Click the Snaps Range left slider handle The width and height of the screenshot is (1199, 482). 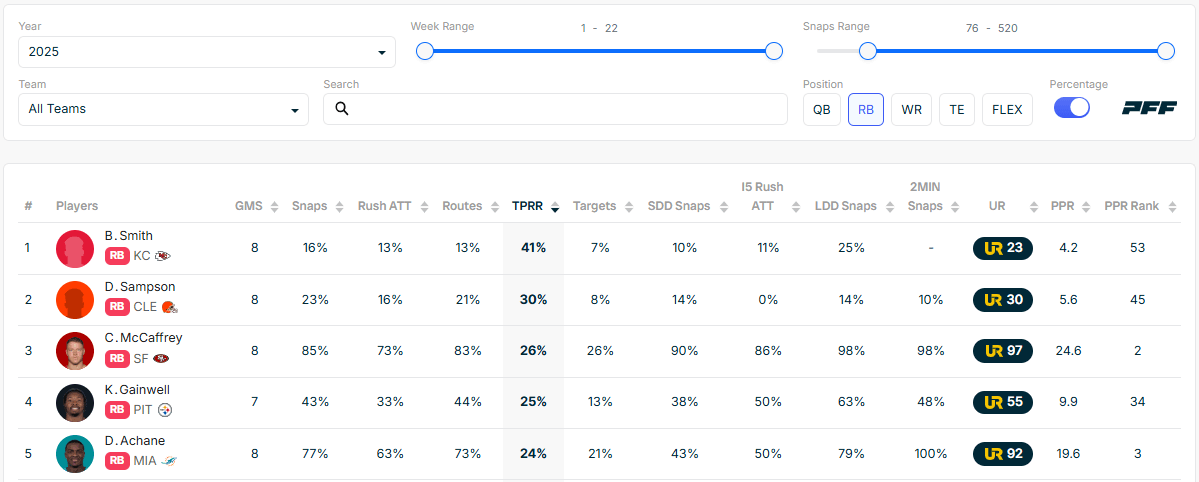[868, 51]
